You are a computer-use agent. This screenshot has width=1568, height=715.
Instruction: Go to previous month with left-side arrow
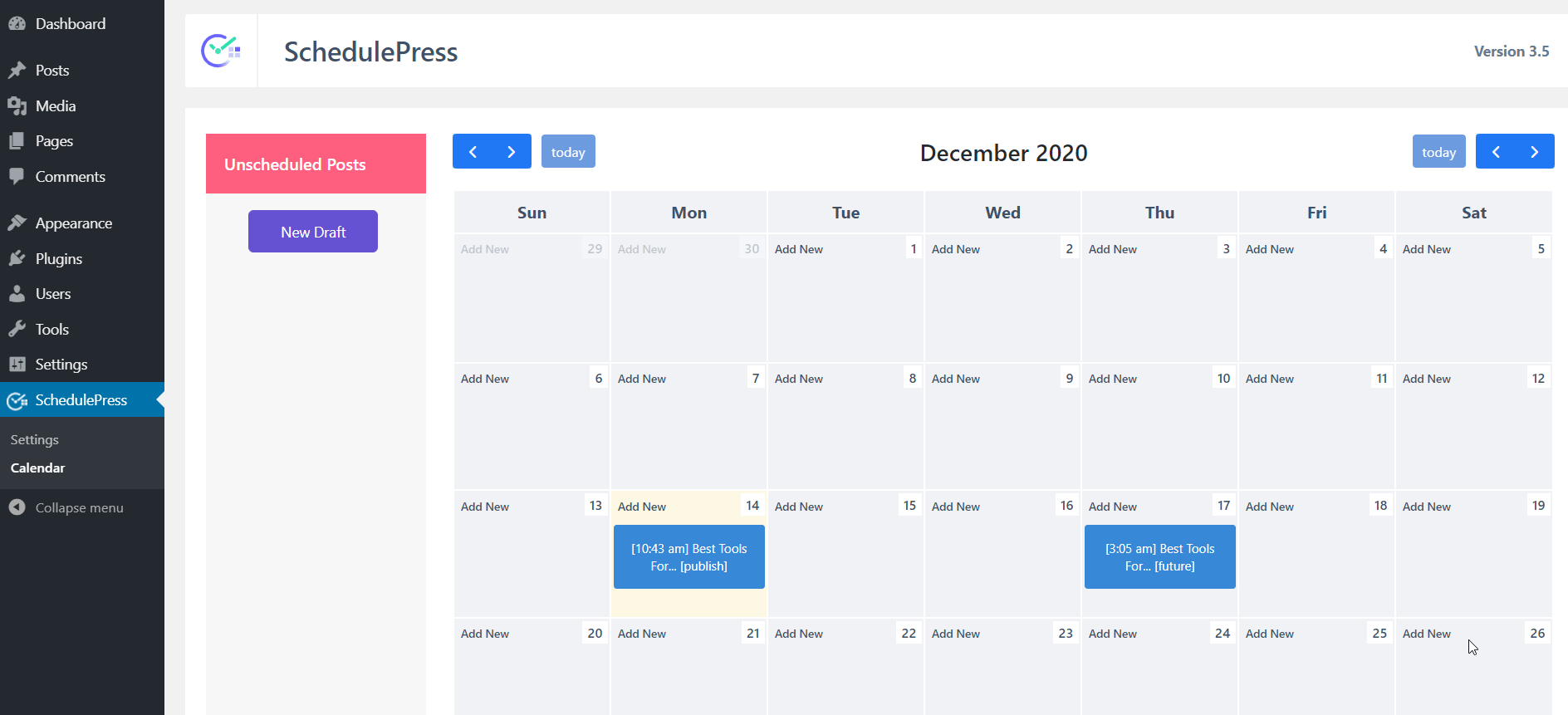pos(473,152)
